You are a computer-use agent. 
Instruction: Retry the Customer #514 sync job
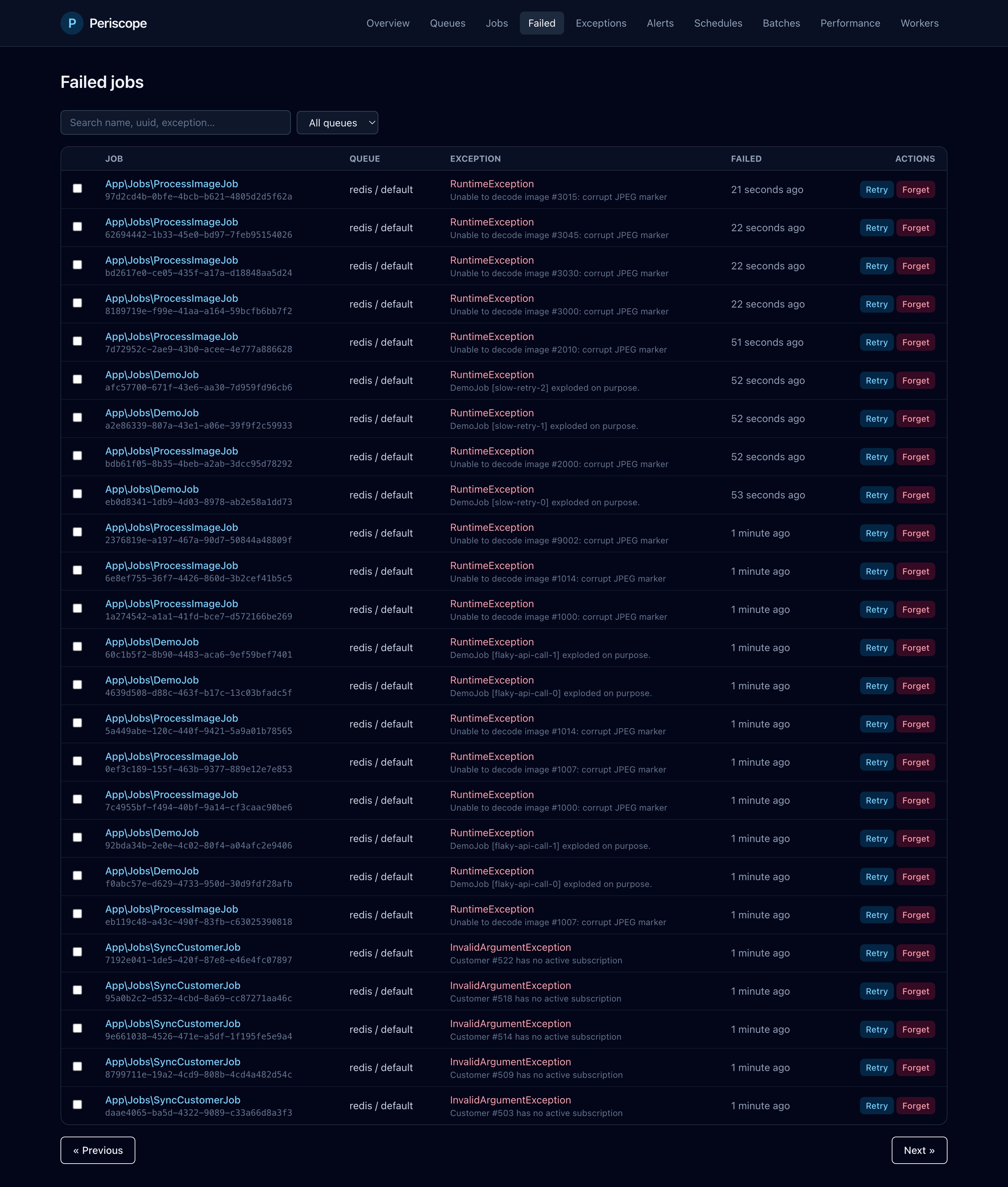pos(876,1029)
